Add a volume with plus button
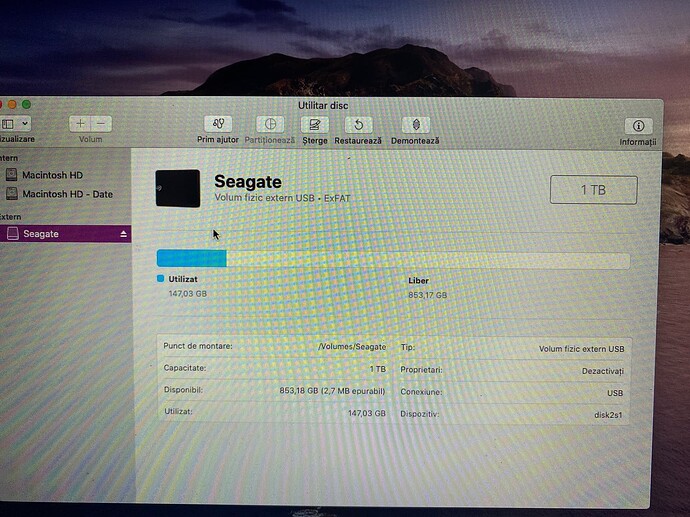The height and width of the screenshot is (517, 690). point(80,124)
